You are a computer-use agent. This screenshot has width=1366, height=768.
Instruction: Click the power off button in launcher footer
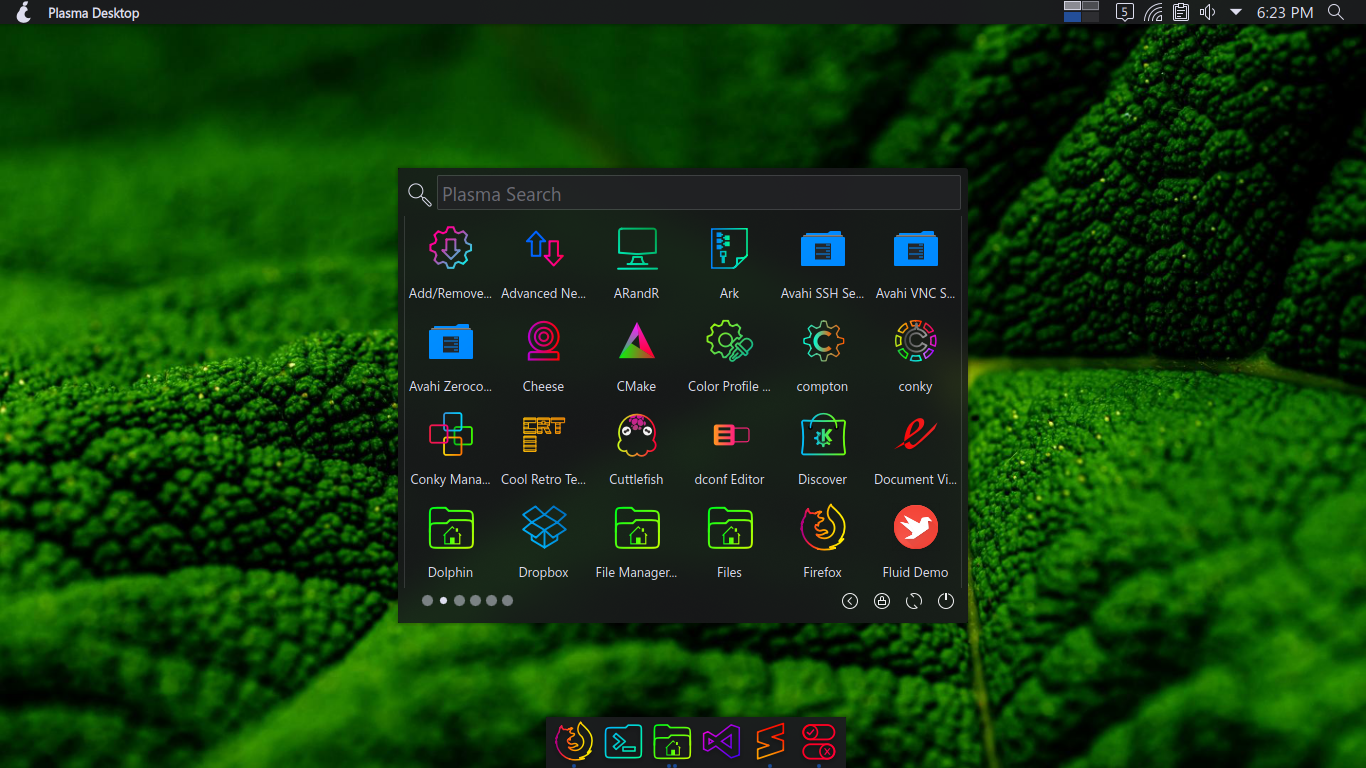946,601
